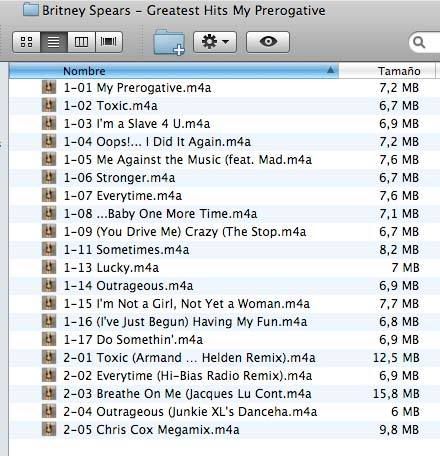Click the 8,2 MB size value

tap(399, 250)
